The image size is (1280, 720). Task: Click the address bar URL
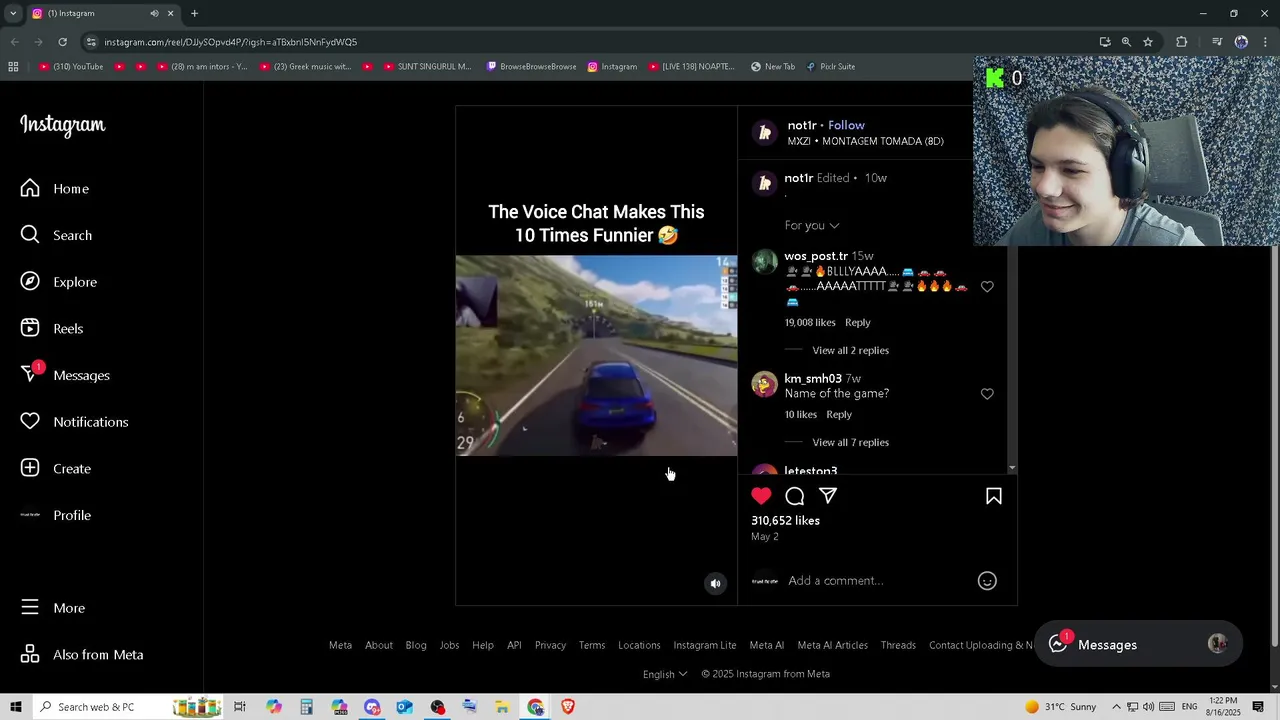[230, 42]
